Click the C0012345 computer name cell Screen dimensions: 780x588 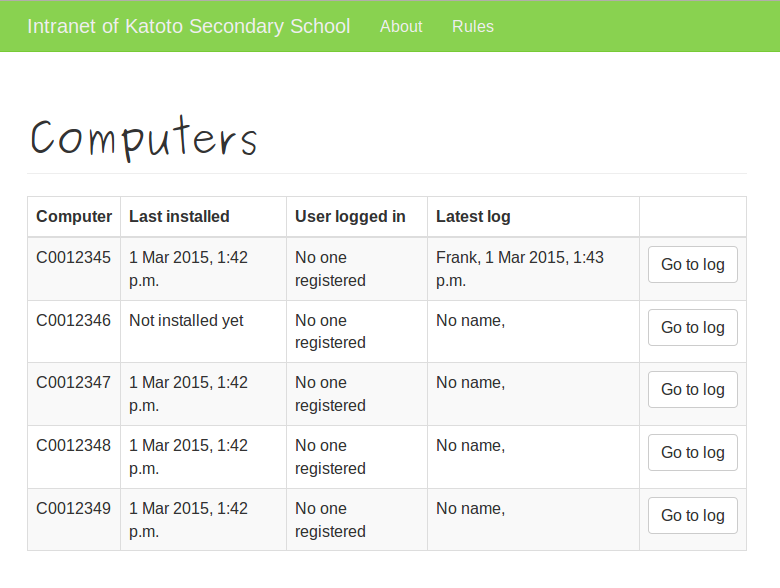(74, 257)
